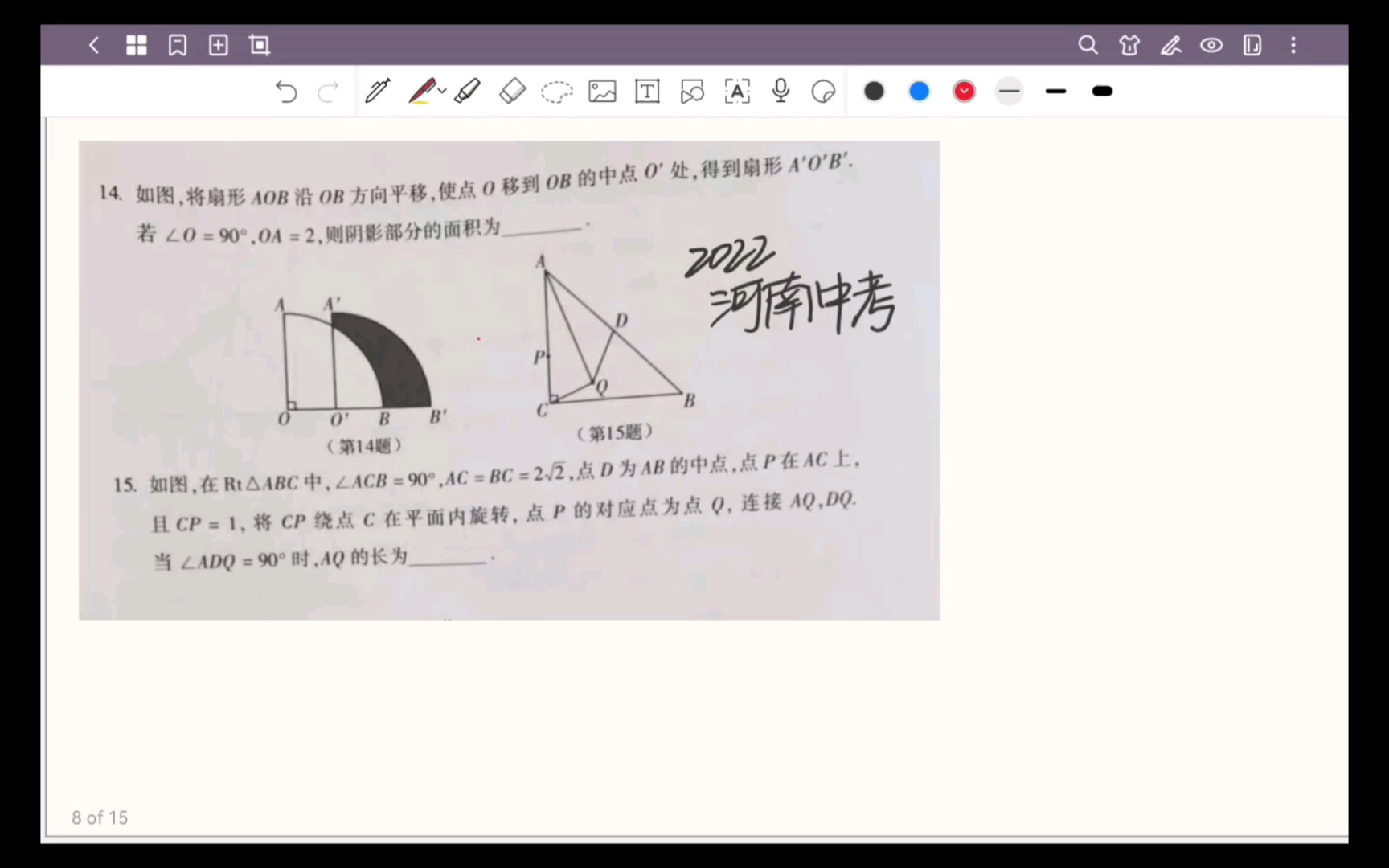Add a new page to the notebook
The height and width of the screenshot is (868, 1389).
click(217, 45)
